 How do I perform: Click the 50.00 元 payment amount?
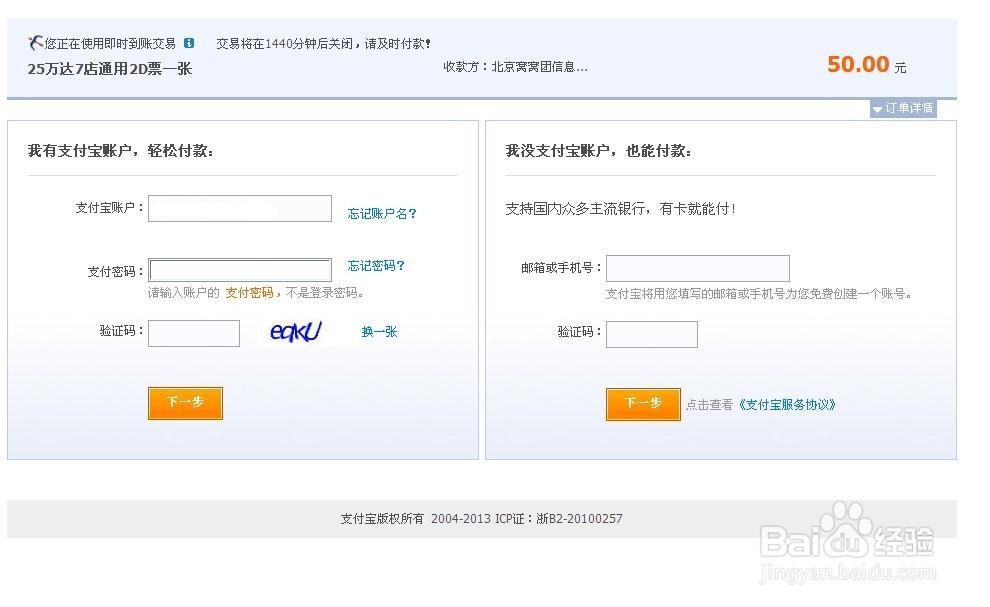(x=866, y=64)
